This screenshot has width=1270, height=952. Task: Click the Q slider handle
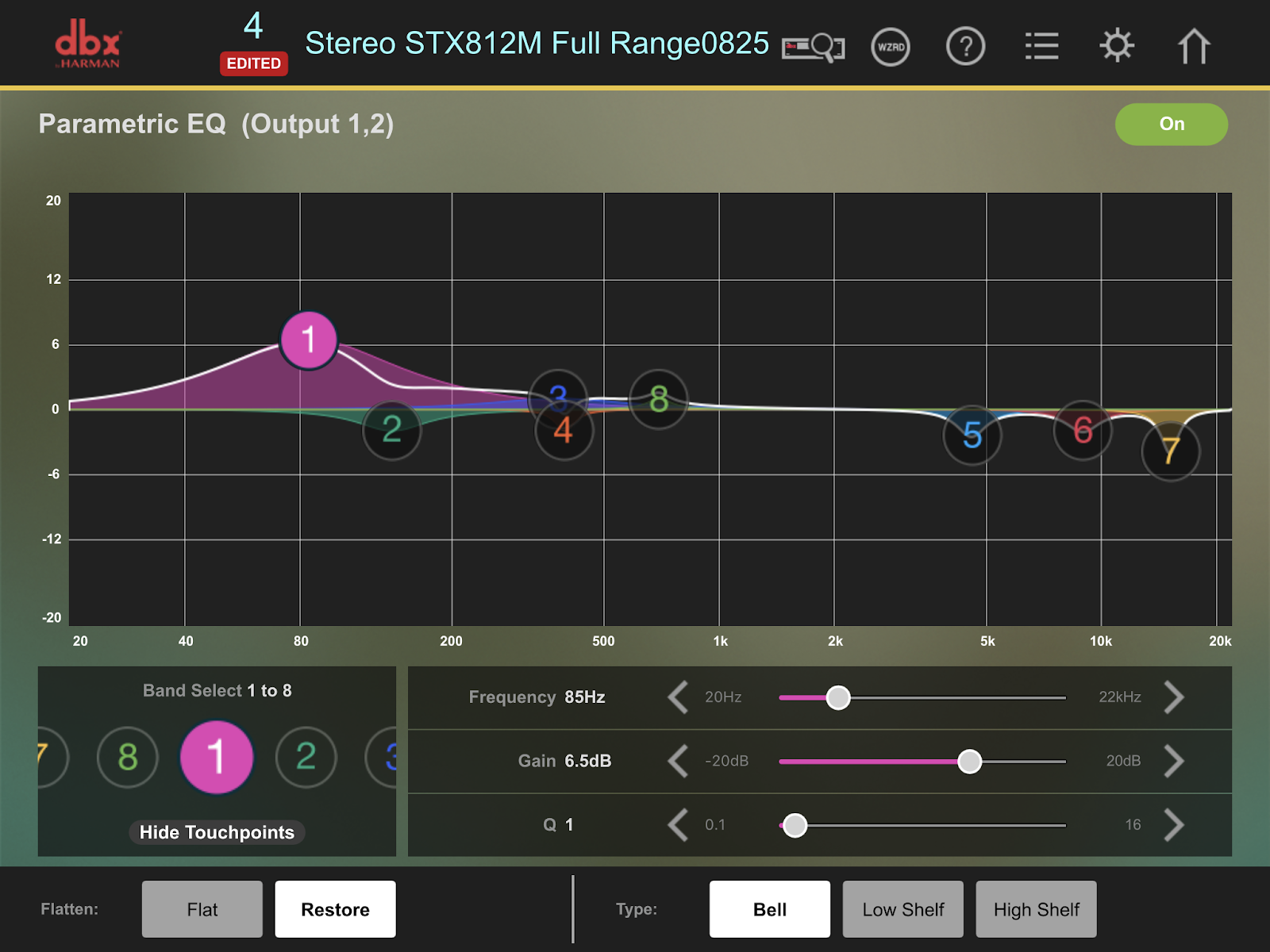pos(795,825)
